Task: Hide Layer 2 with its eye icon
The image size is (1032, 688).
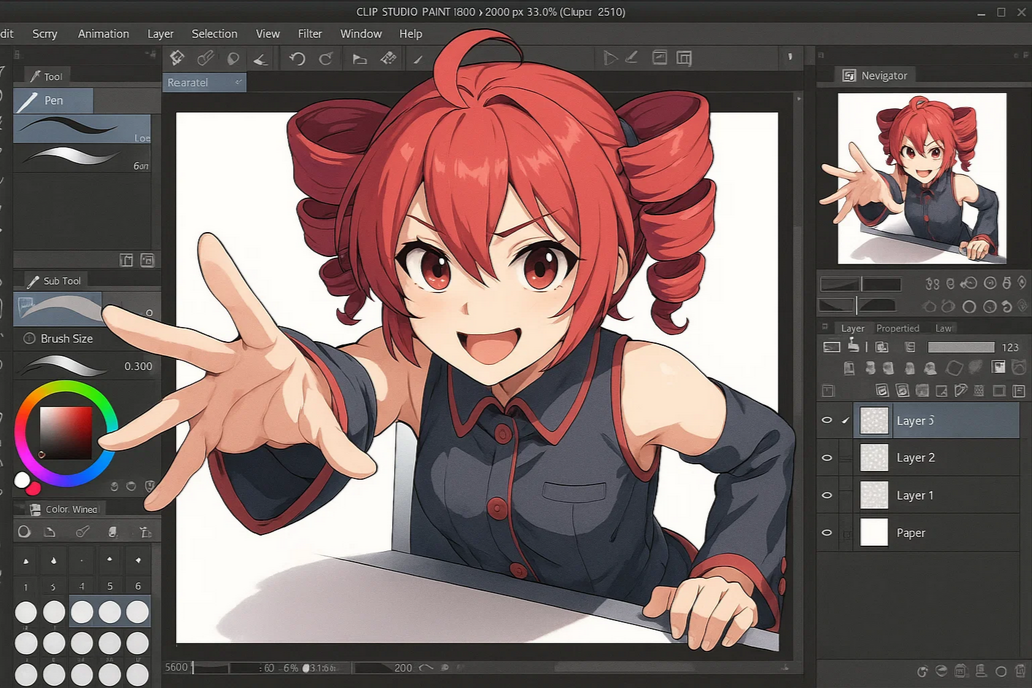Action: (827, 458)
